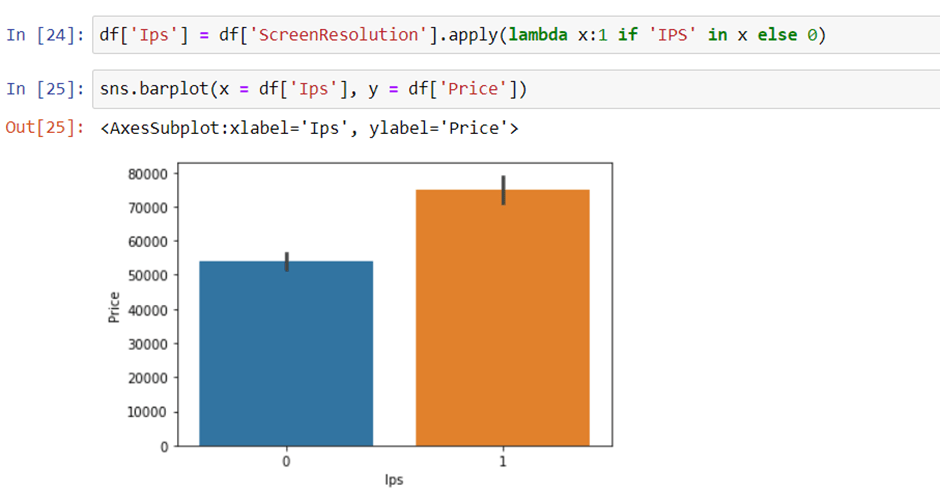Click the 80000 y-axis tick label
Image resolution: width=940 pixels, height=496 pixels.
pos(148,174)
